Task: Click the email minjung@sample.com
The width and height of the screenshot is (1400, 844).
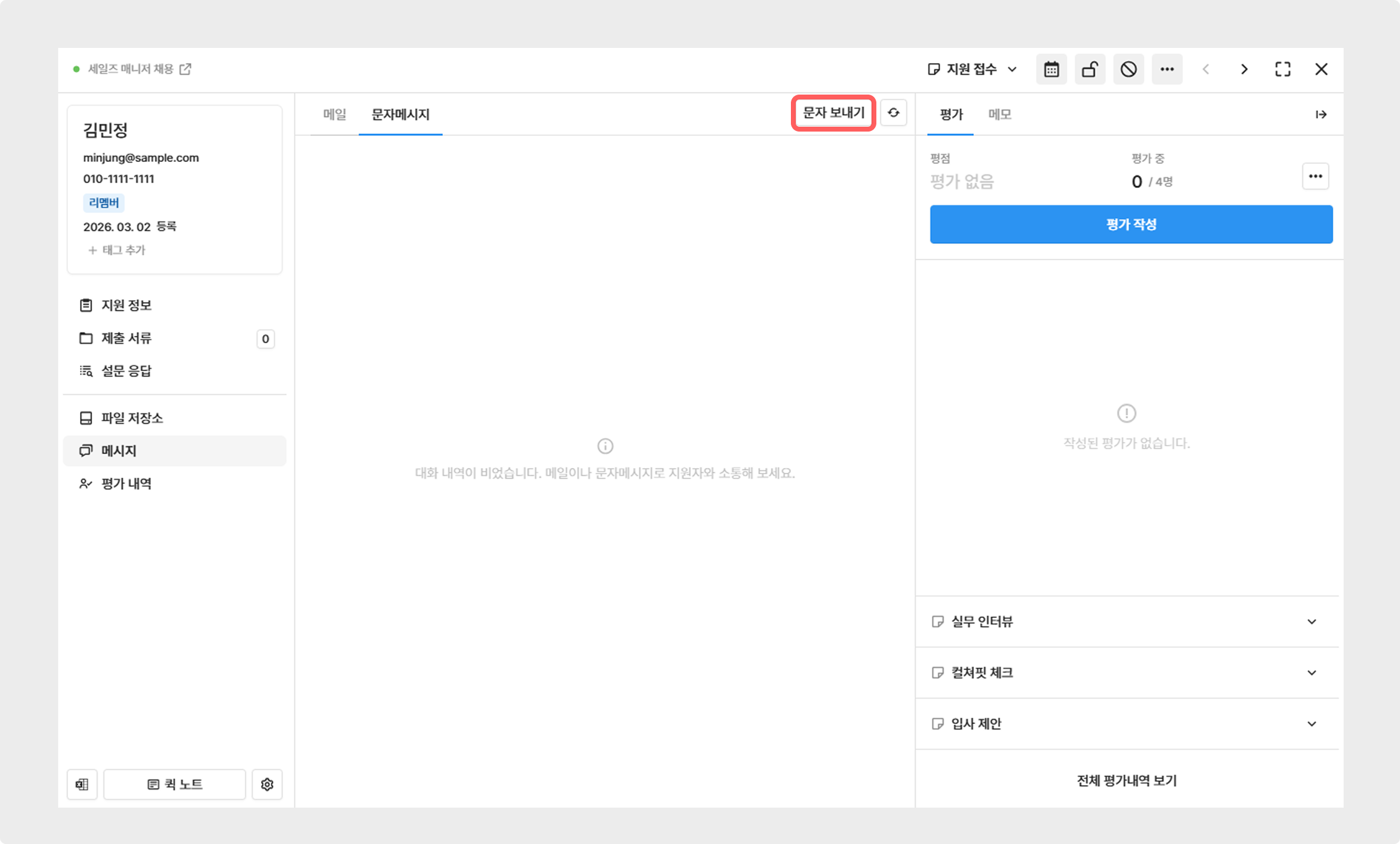Action: tap(141, 158)
